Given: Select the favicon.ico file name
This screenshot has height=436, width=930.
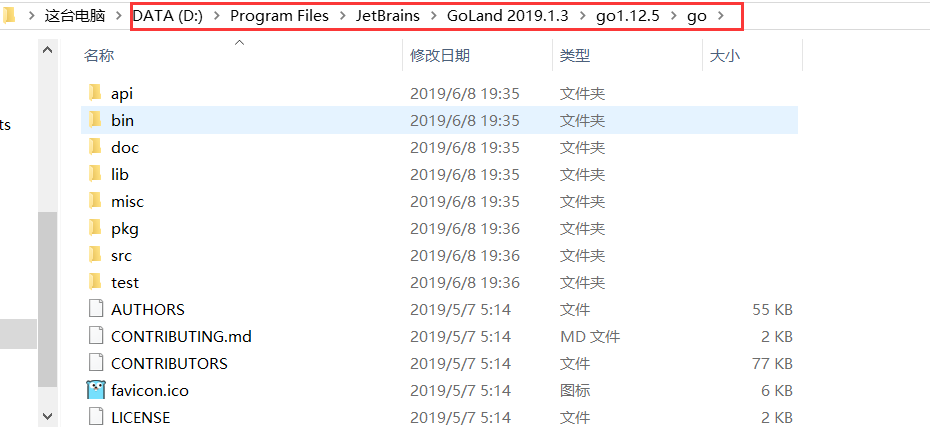Looking at the screenshot, I should click(149, 390).
